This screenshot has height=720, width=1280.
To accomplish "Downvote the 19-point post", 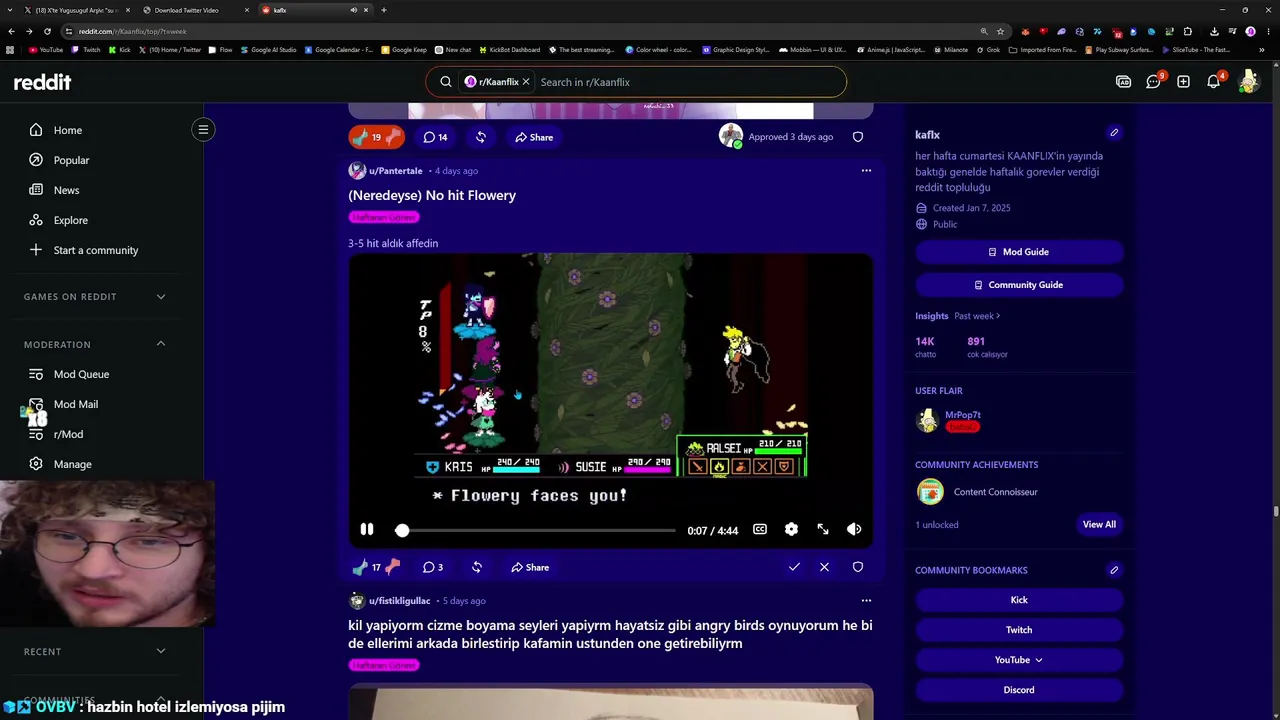I will (393, 137).
